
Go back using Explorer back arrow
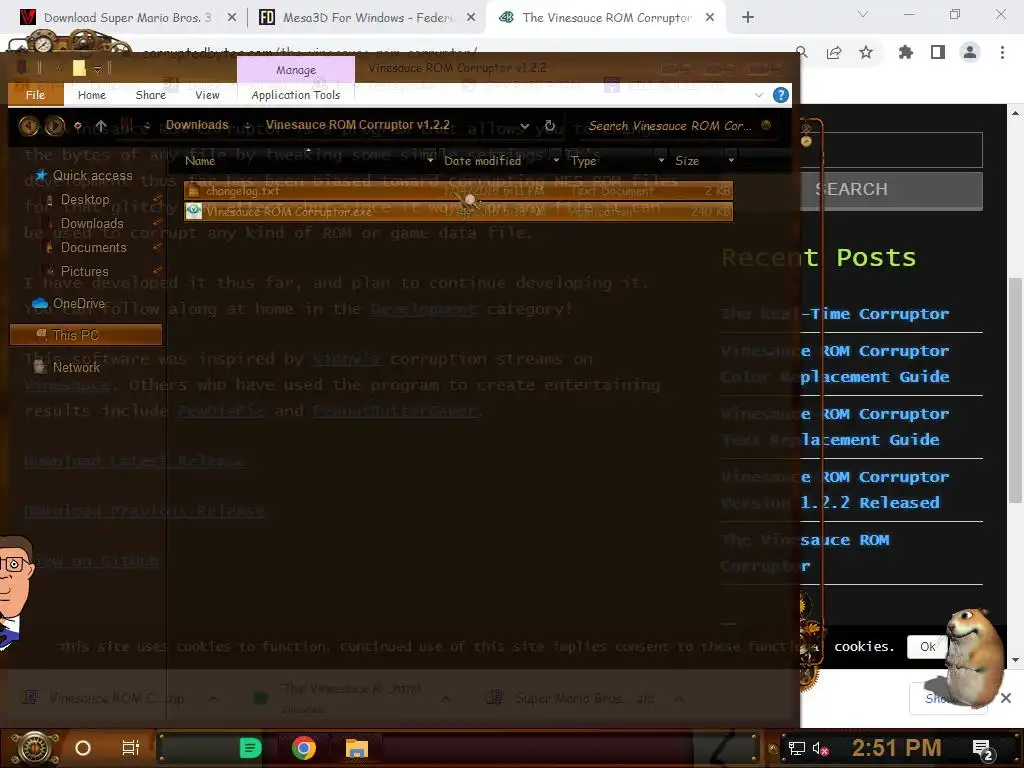coord(29,125)
